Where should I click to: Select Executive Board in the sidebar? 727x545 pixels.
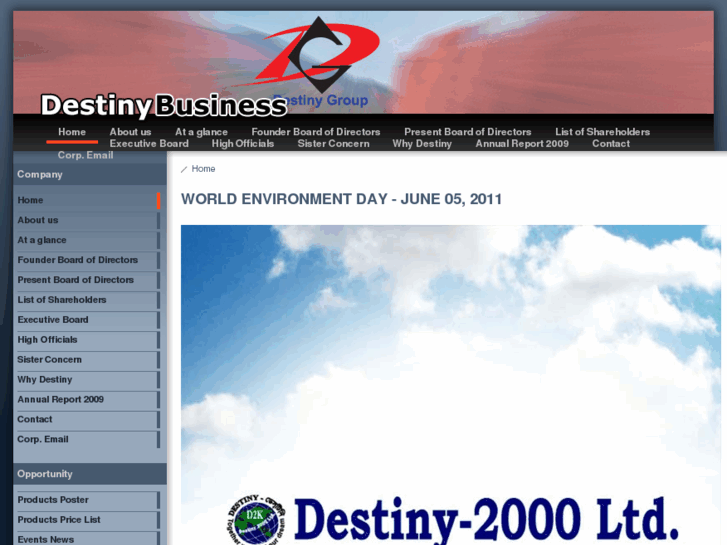pyautogui.click(x=89, y=320)
